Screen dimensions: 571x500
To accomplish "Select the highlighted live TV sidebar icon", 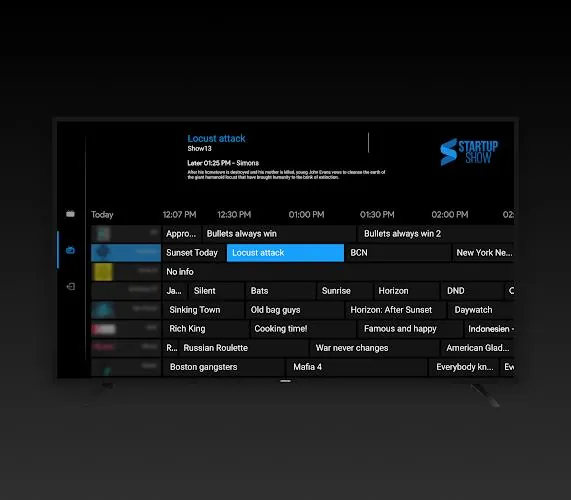I will (70, 250).
